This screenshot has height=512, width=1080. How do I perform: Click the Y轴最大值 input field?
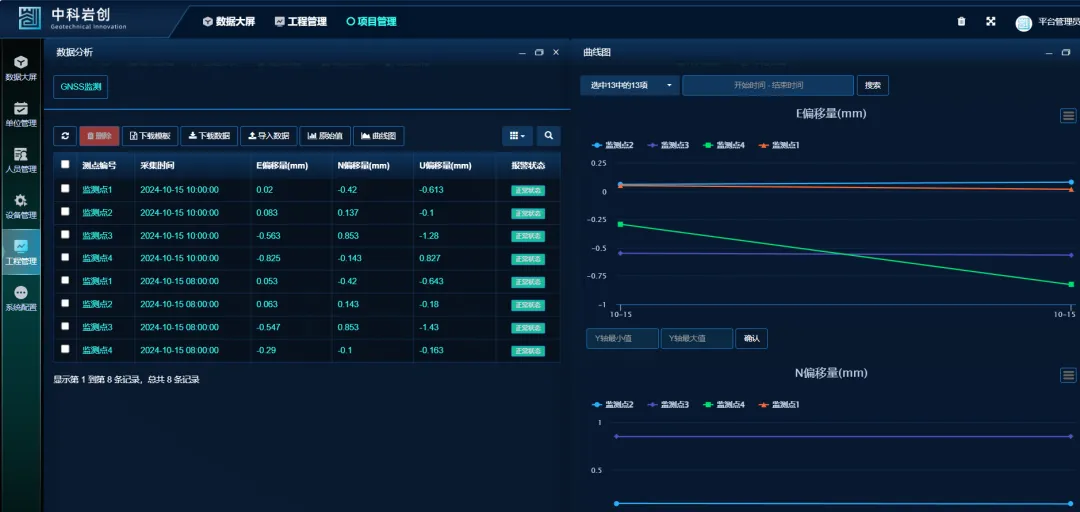[x=697, y=338]
